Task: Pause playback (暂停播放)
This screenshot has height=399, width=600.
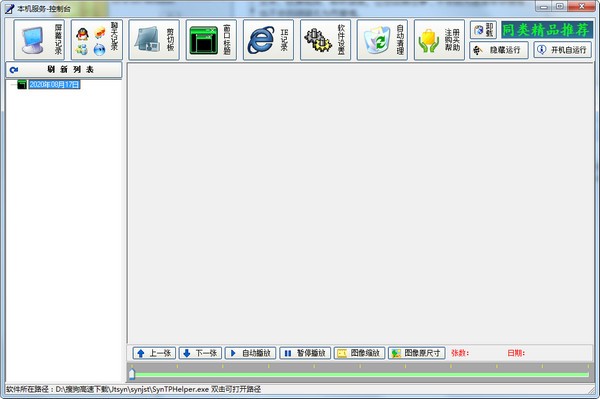Action: point(305,353)
